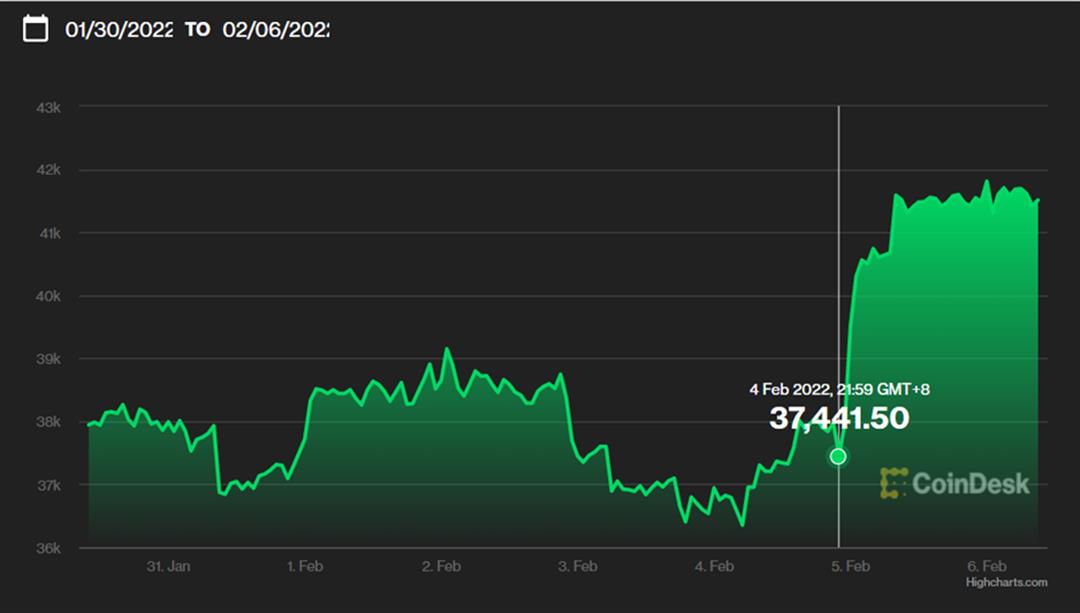The image size is (1080, 613).
Task: Select the highlighted green data point marker
Action: click(x=838, y=457)
